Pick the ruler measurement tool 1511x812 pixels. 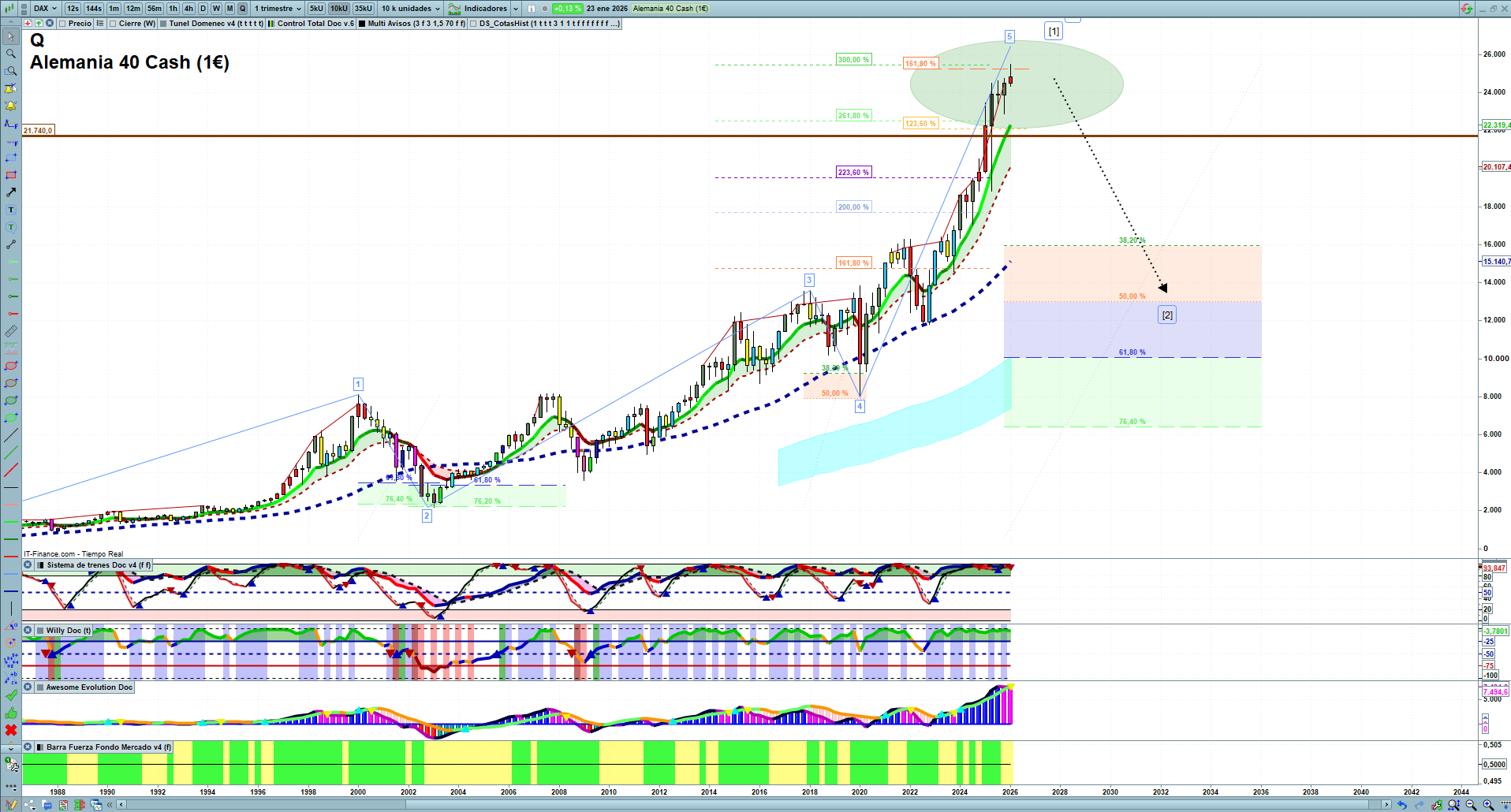(11, 331)
